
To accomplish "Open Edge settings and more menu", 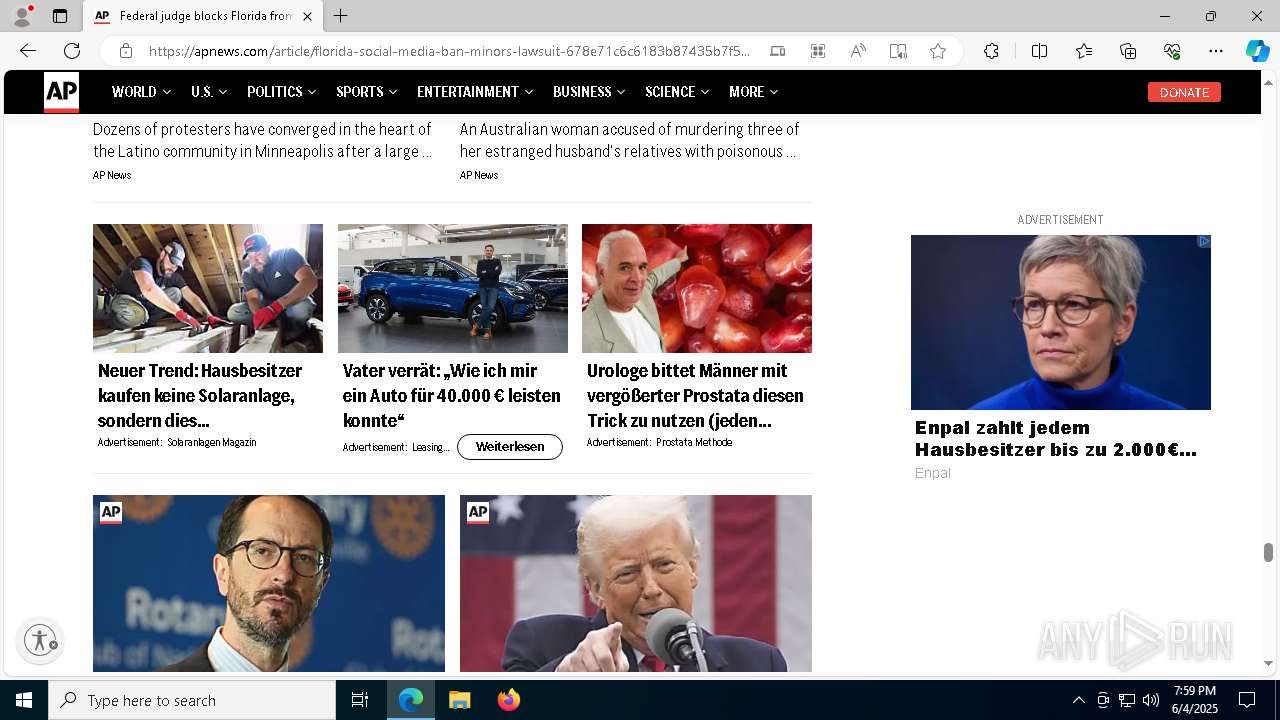I will pyautogui.click(x=1216, y=51).
